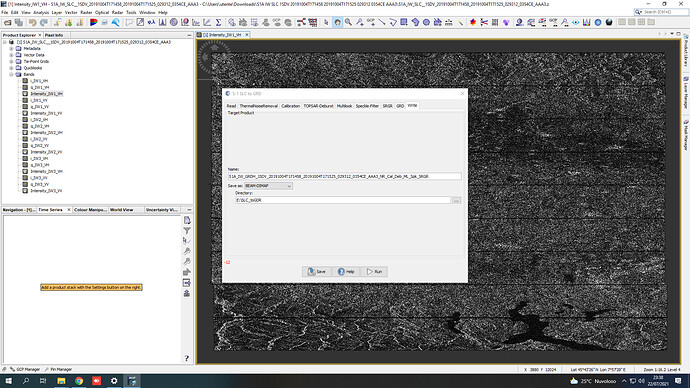The image size is (690, 388).
Task: Open the File menu
Action: pos(5,12)
